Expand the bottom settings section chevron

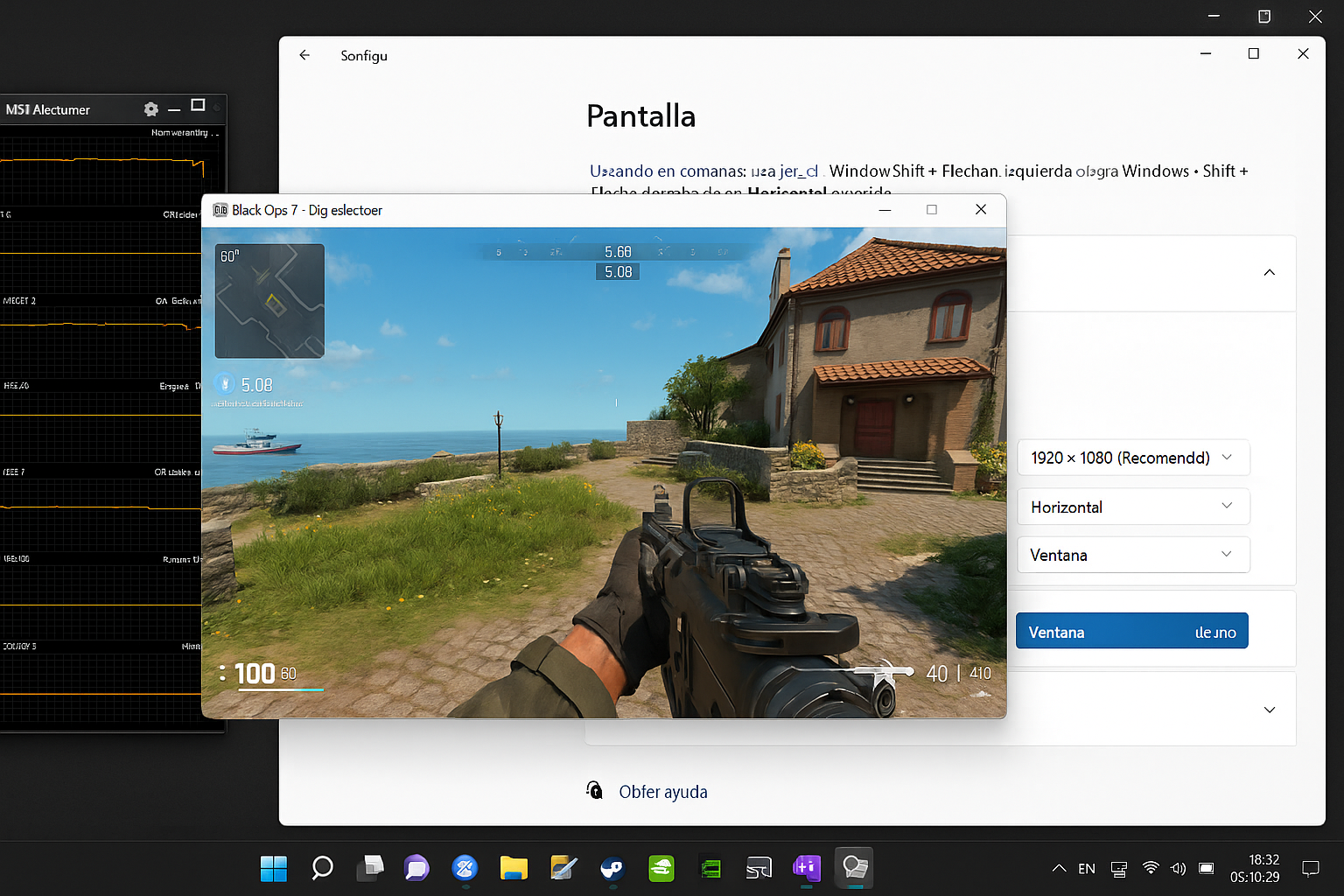(1269, 710)
